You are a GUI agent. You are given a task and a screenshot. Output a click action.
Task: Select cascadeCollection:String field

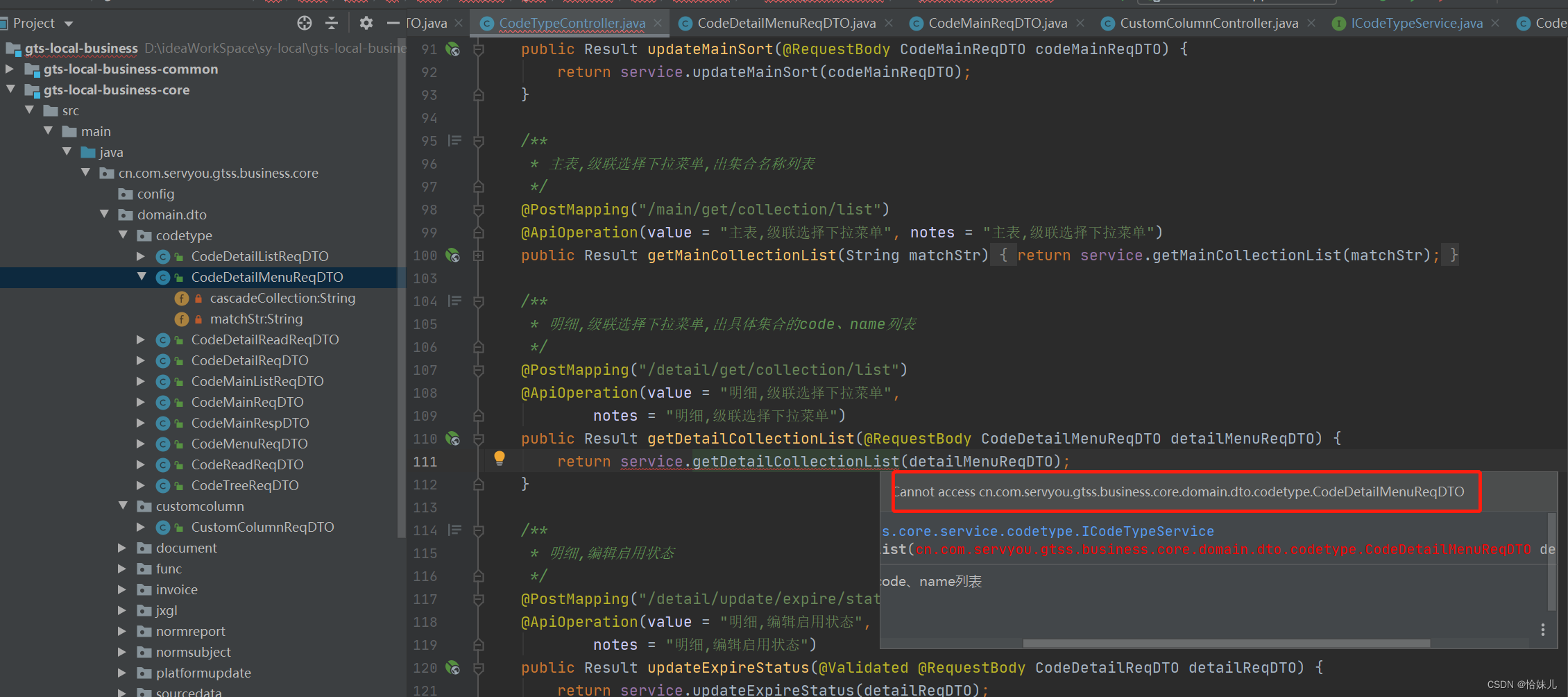coord(282,298)
